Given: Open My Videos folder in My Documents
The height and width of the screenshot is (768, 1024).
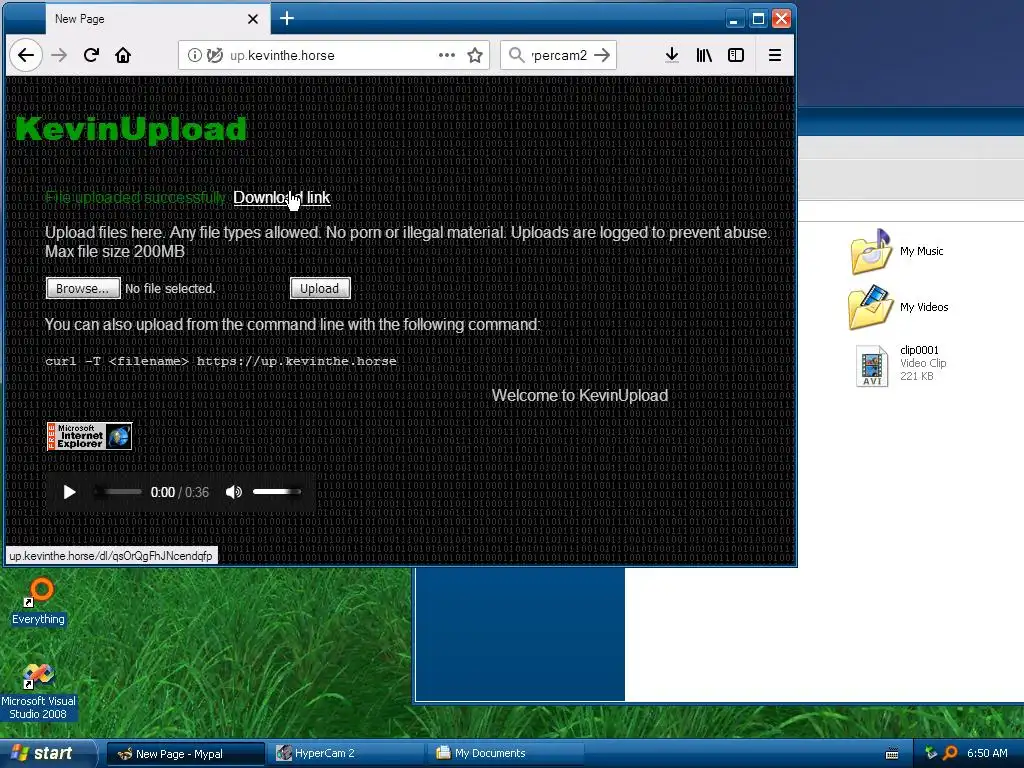Looking at the screenshot, I should click(899, 307).
